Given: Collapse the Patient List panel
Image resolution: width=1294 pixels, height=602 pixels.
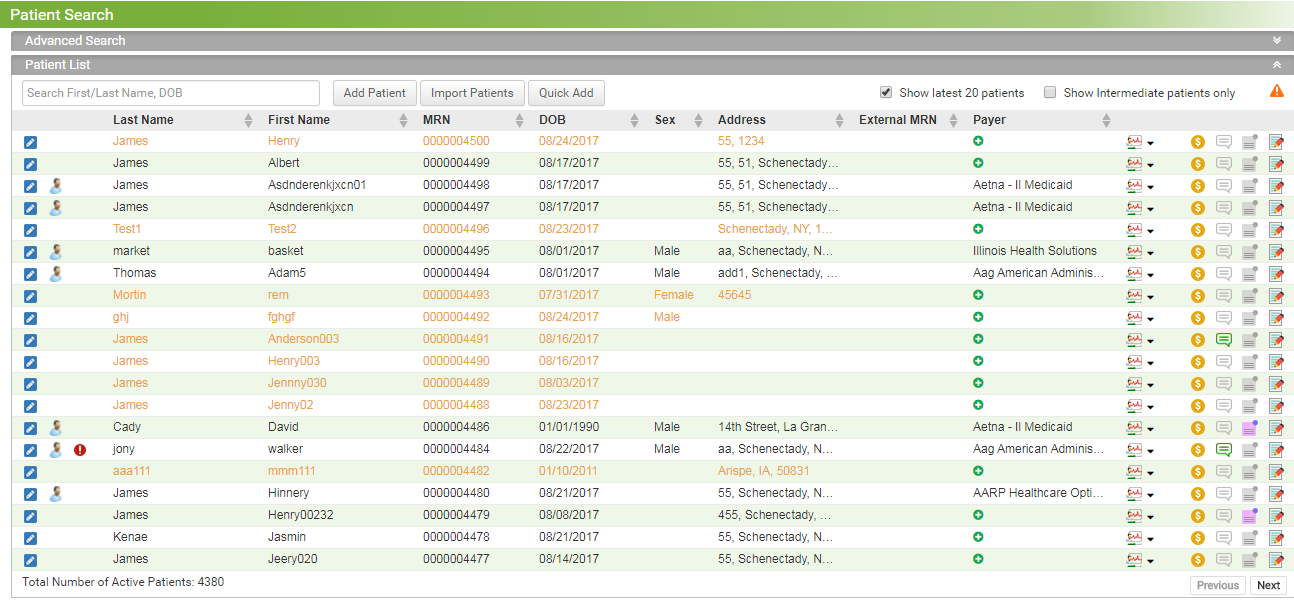Looking at the screenshot, I should 1276,63.
